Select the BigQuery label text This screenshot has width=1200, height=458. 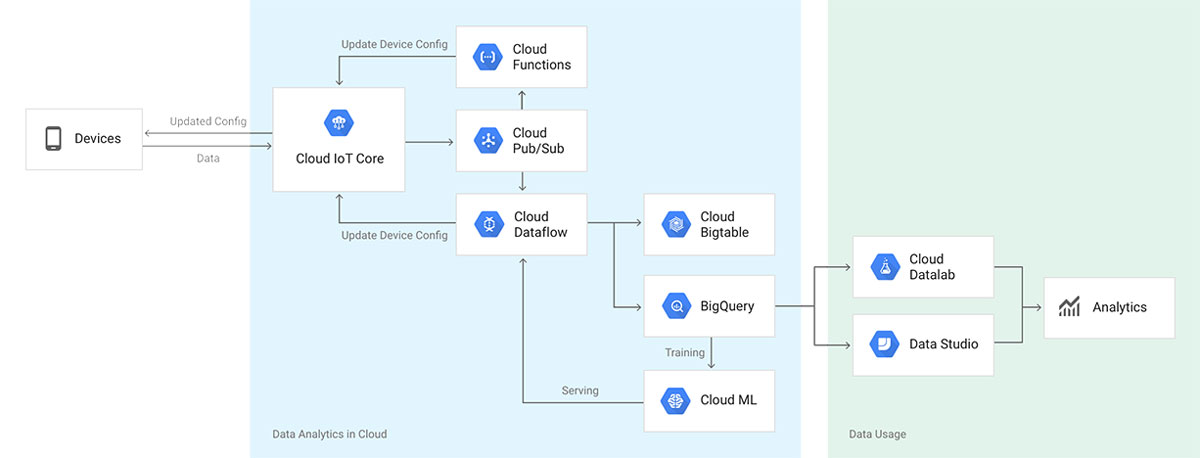click(727, 307)
